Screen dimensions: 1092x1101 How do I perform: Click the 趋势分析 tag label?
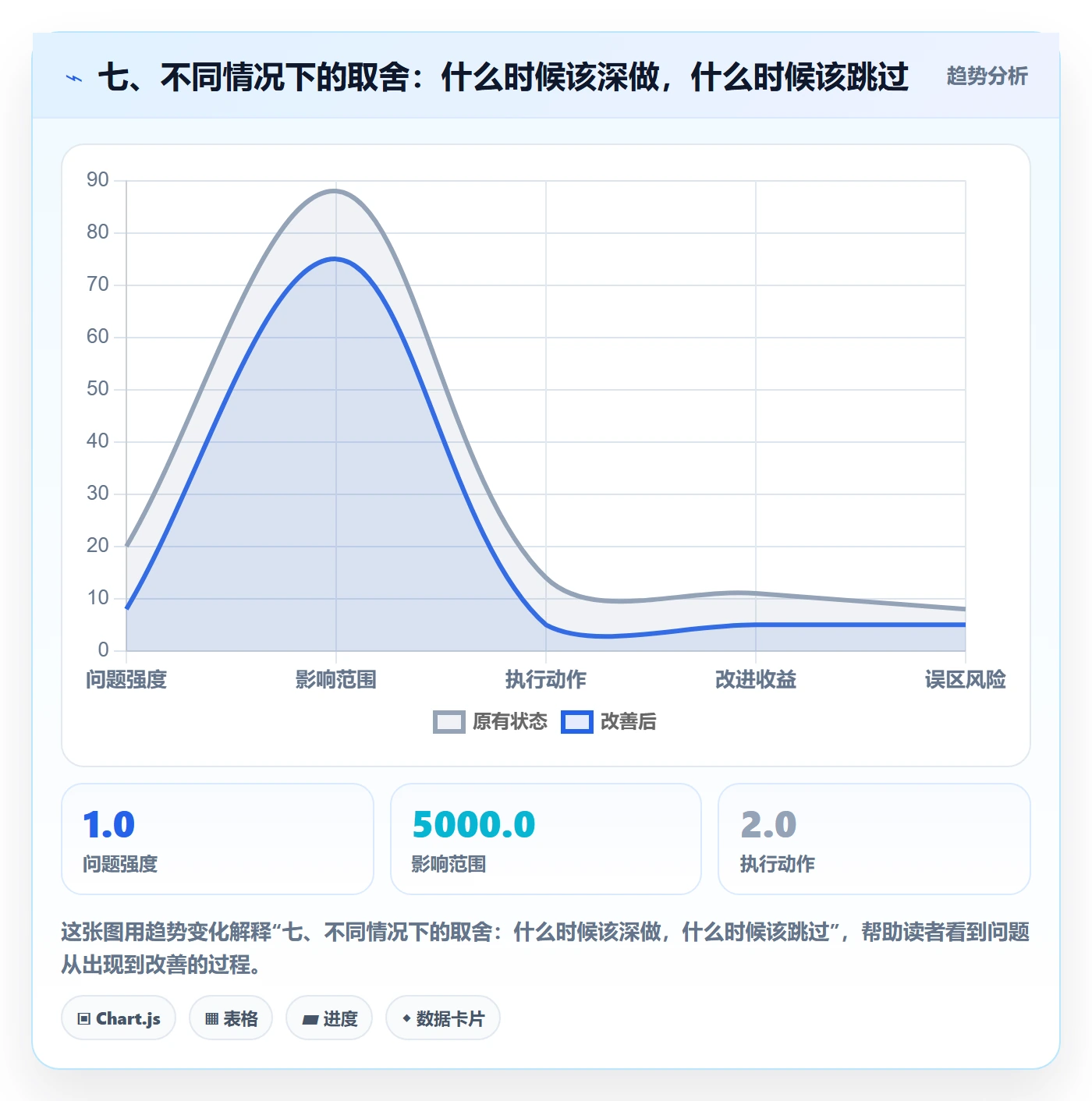[987, 76]
